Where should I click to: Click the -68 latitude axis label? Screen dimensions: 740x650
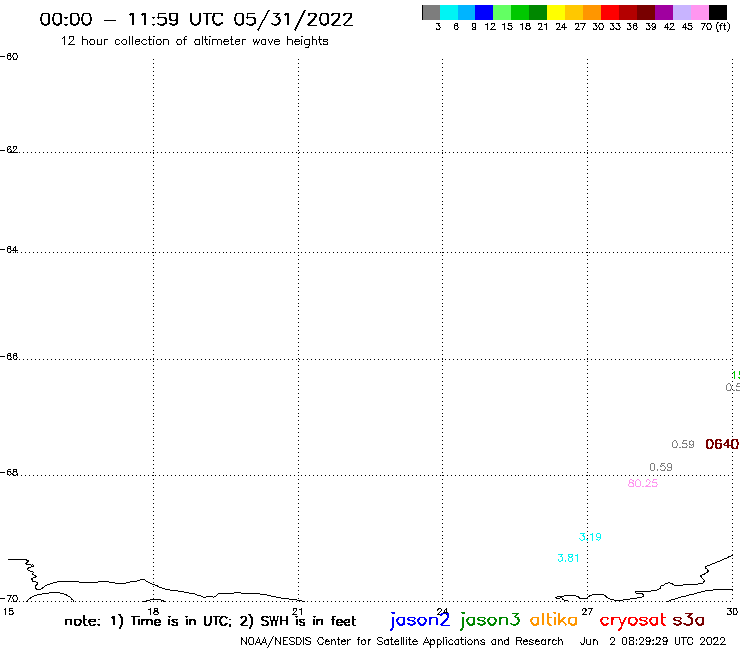pos(9,473)
